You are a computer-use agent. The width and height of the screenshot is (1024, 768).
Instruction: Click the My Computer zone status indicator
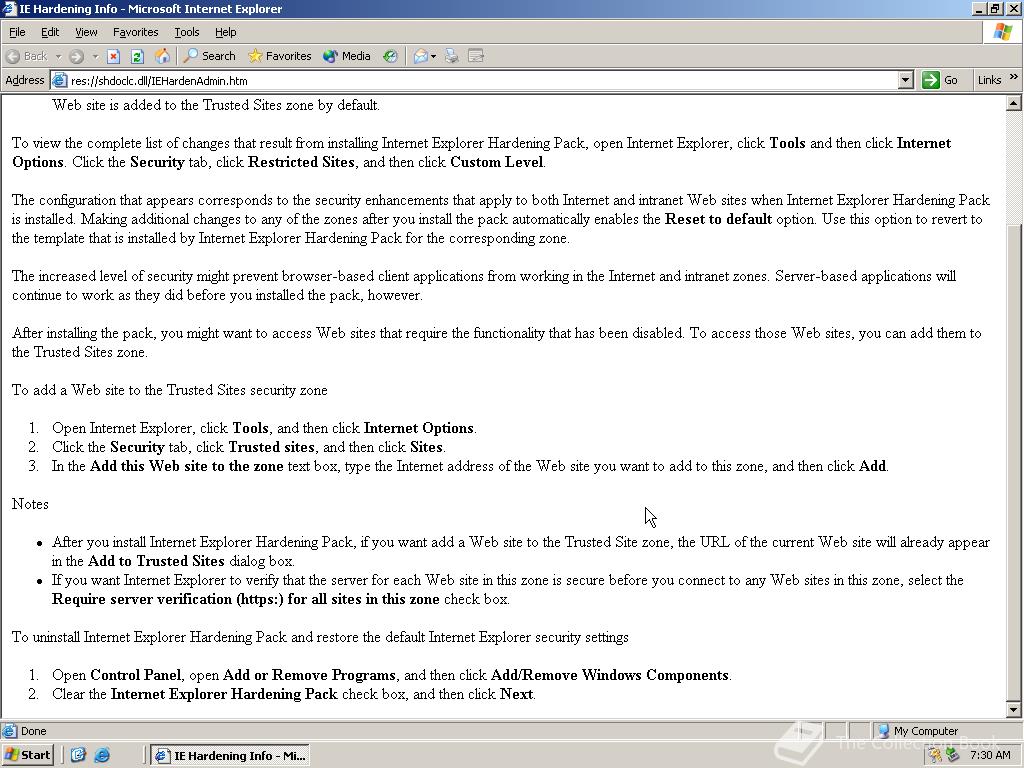pyautogui.click(x=918, y=731)
